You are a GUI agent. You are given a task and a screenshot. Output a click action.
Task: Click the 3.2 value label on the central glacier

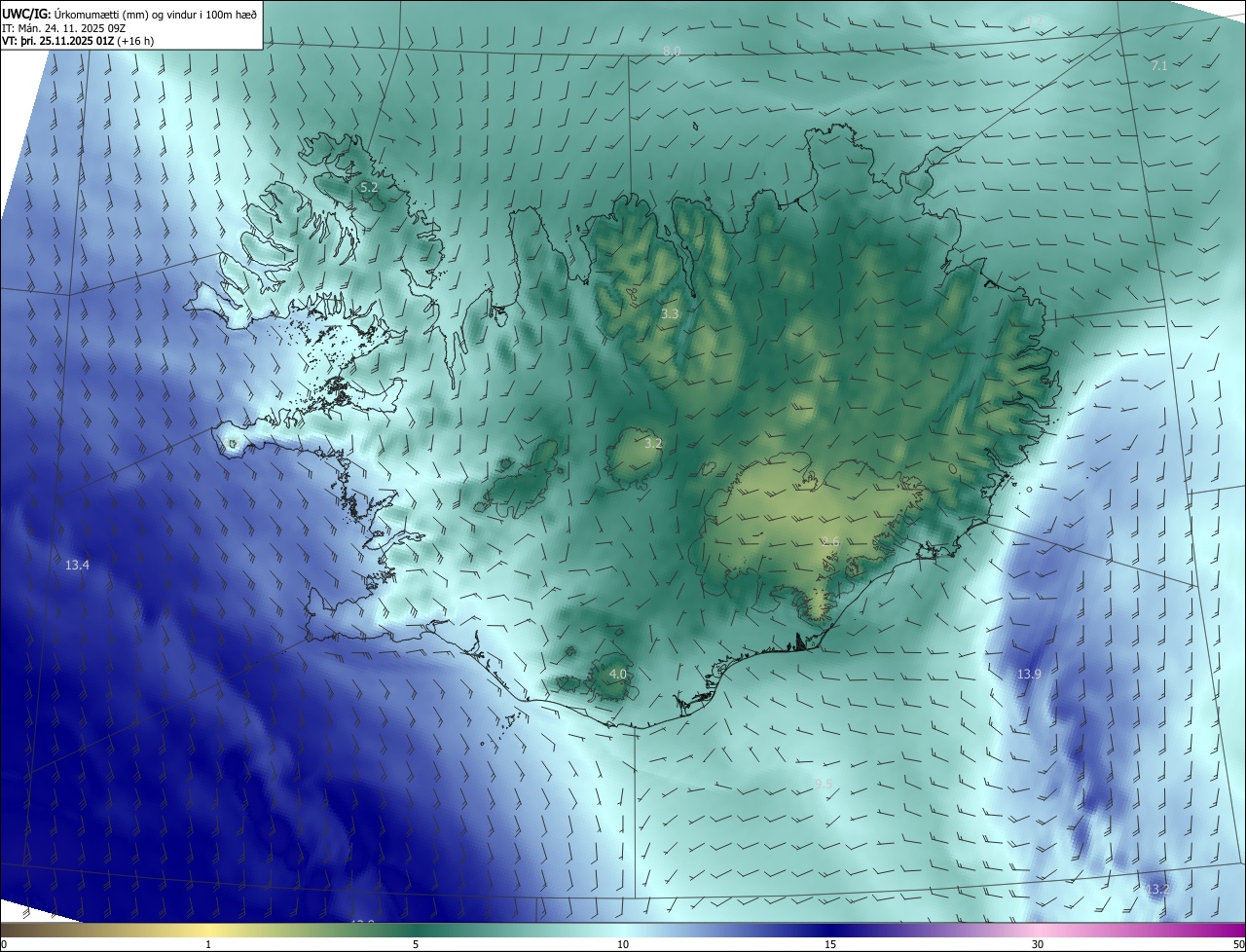653,443
